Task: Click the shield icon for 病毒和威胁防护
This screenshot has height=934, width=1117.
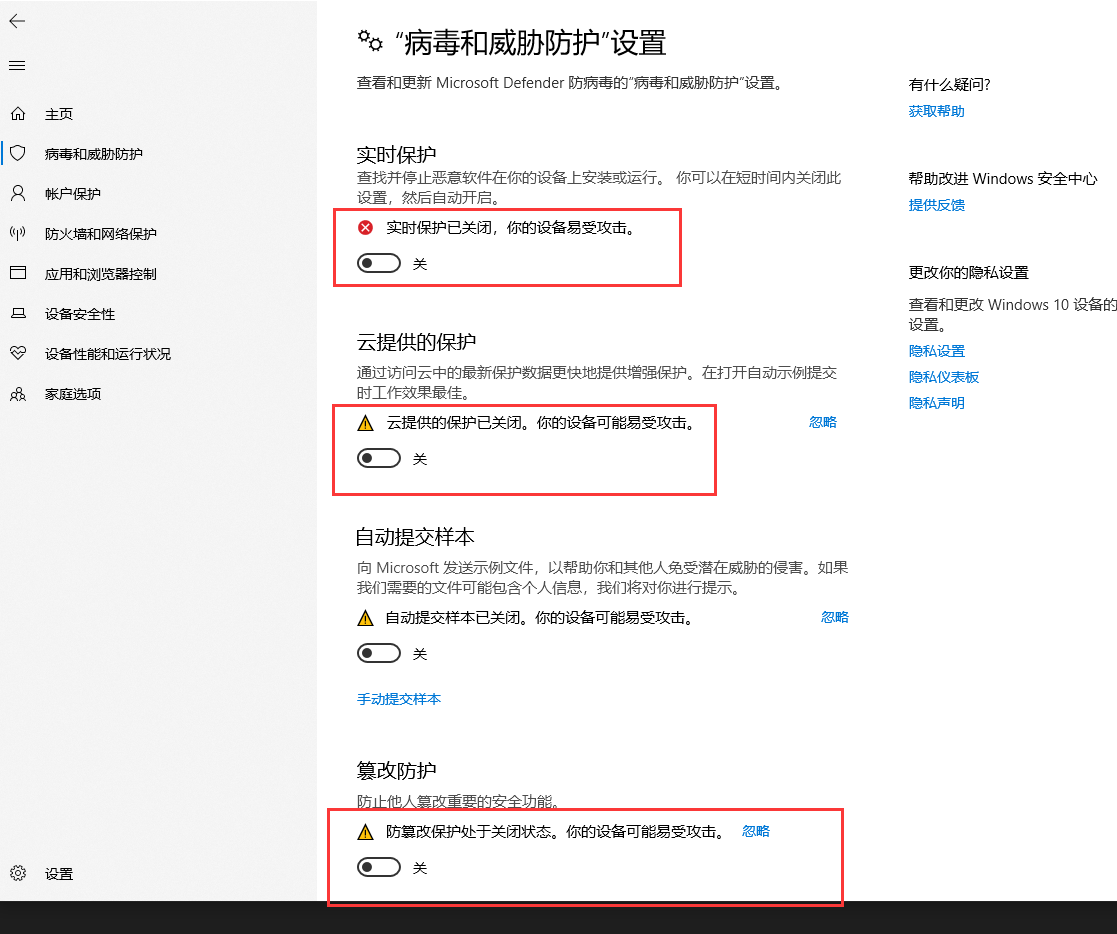Action: pyautogui.click(x=18, y=153)
